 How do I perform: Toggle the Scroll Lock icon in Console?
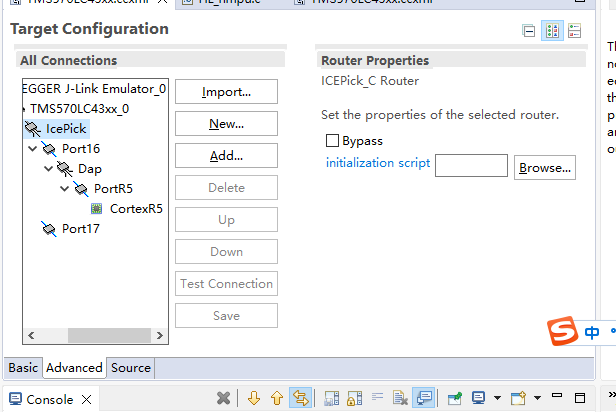coord(354,398)
